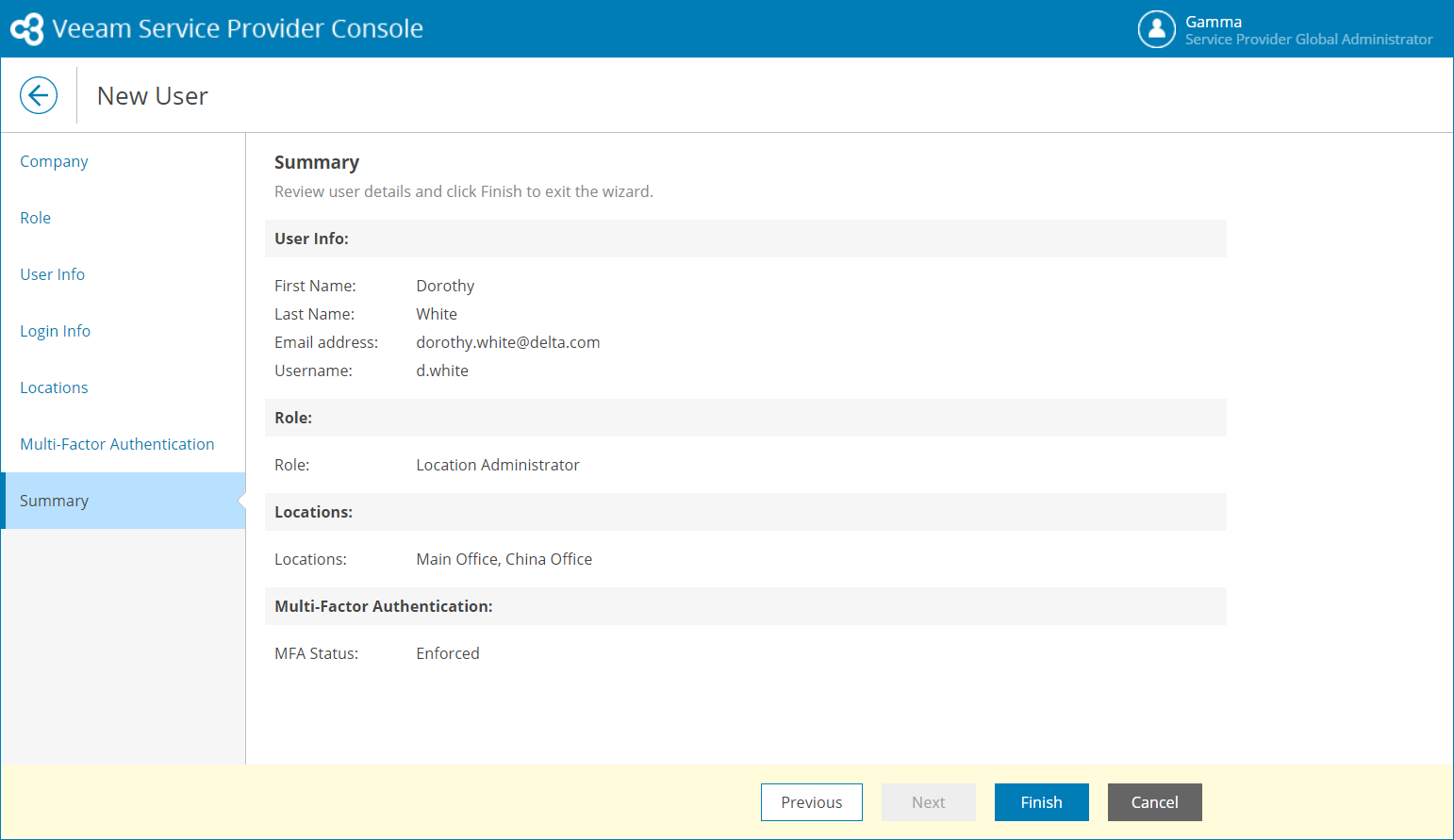Click the Review user details description
This screenshot has width=1454, height=840.
[464, 191]
